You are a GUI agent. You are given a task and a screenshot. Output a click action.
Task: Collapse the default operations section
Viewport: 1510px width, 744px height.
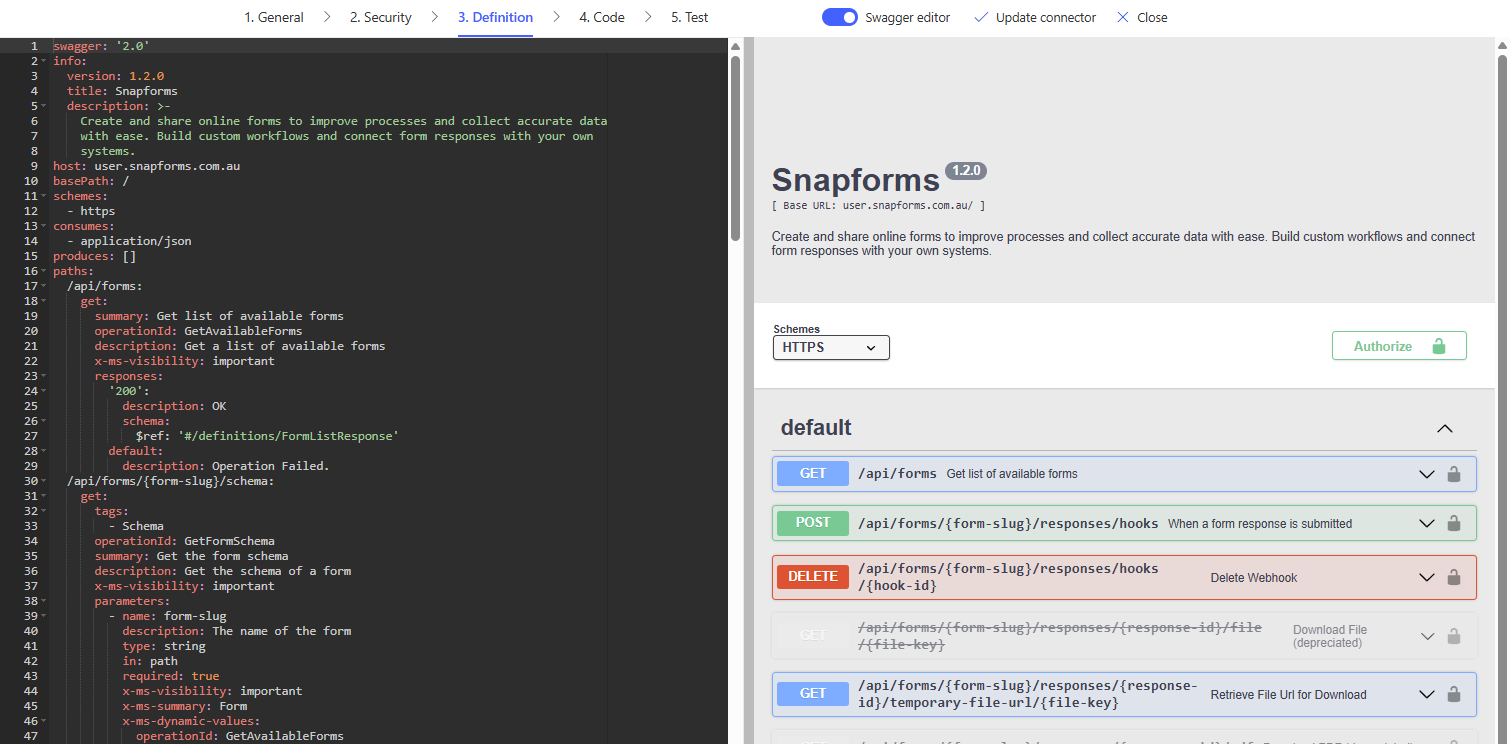click(1444, 428)
